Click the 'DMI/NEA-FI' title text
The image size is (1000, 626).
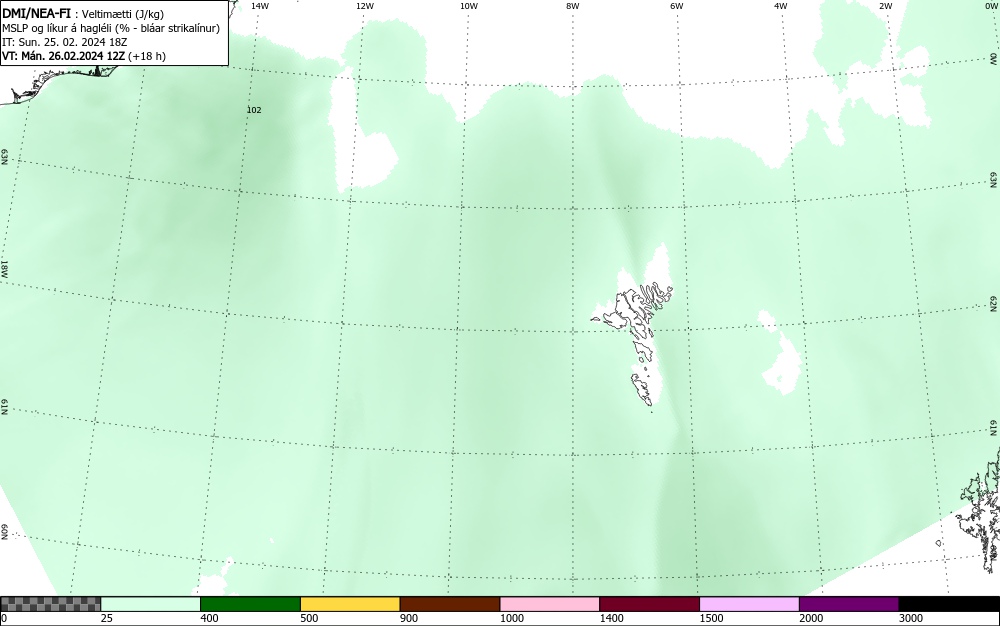tap(36, 13)
